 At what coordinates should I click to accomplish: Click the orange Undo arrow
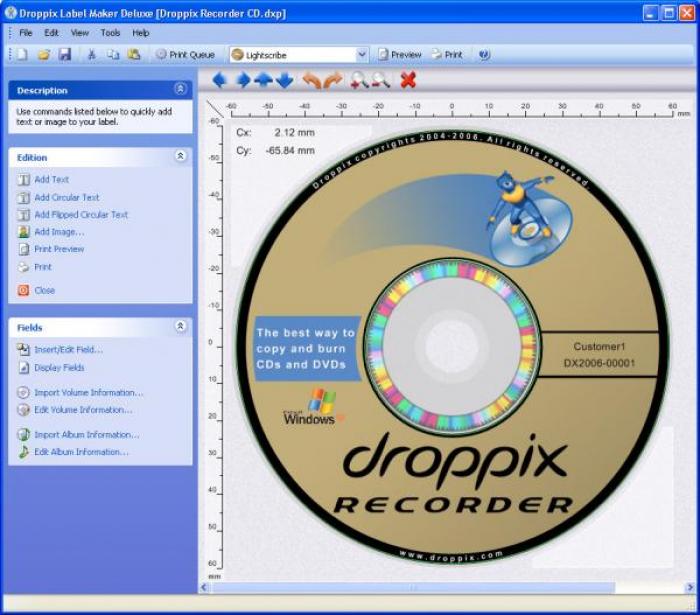tap(312, 80)
